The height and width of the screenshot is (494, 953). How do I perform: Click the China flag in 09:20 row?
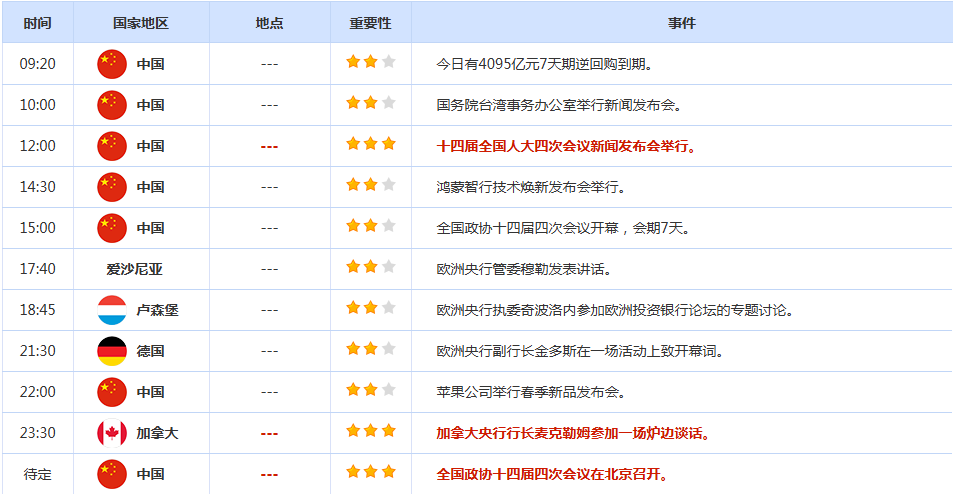[112, 64]
